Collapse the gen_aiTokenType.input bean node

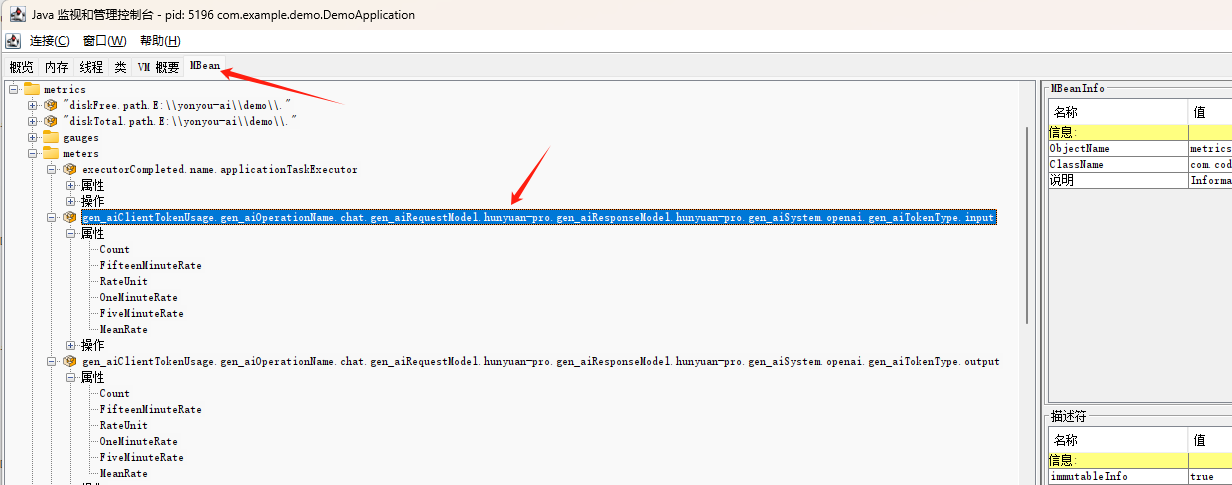52,217
